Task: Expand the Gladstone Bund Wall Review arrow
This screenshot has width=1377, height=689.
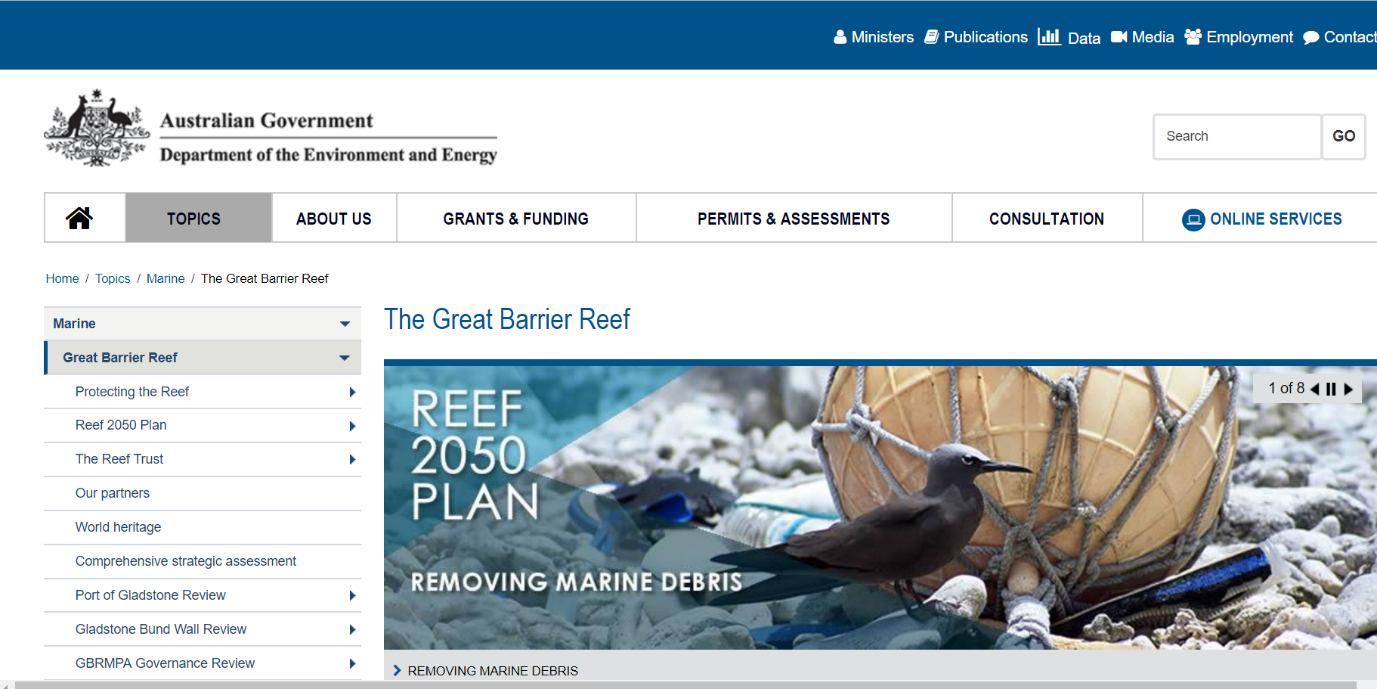Action: pyautogui.click(x=352, y=630)
